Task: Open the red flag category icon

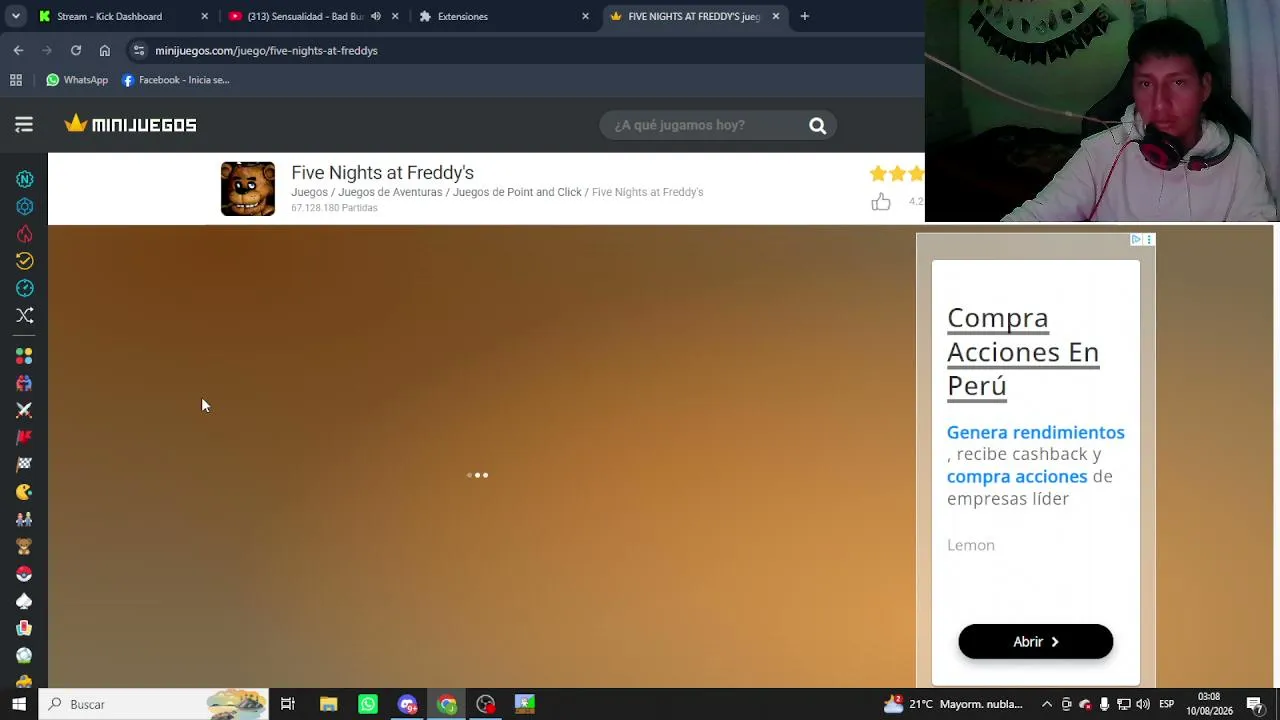Action: [24, 437]
